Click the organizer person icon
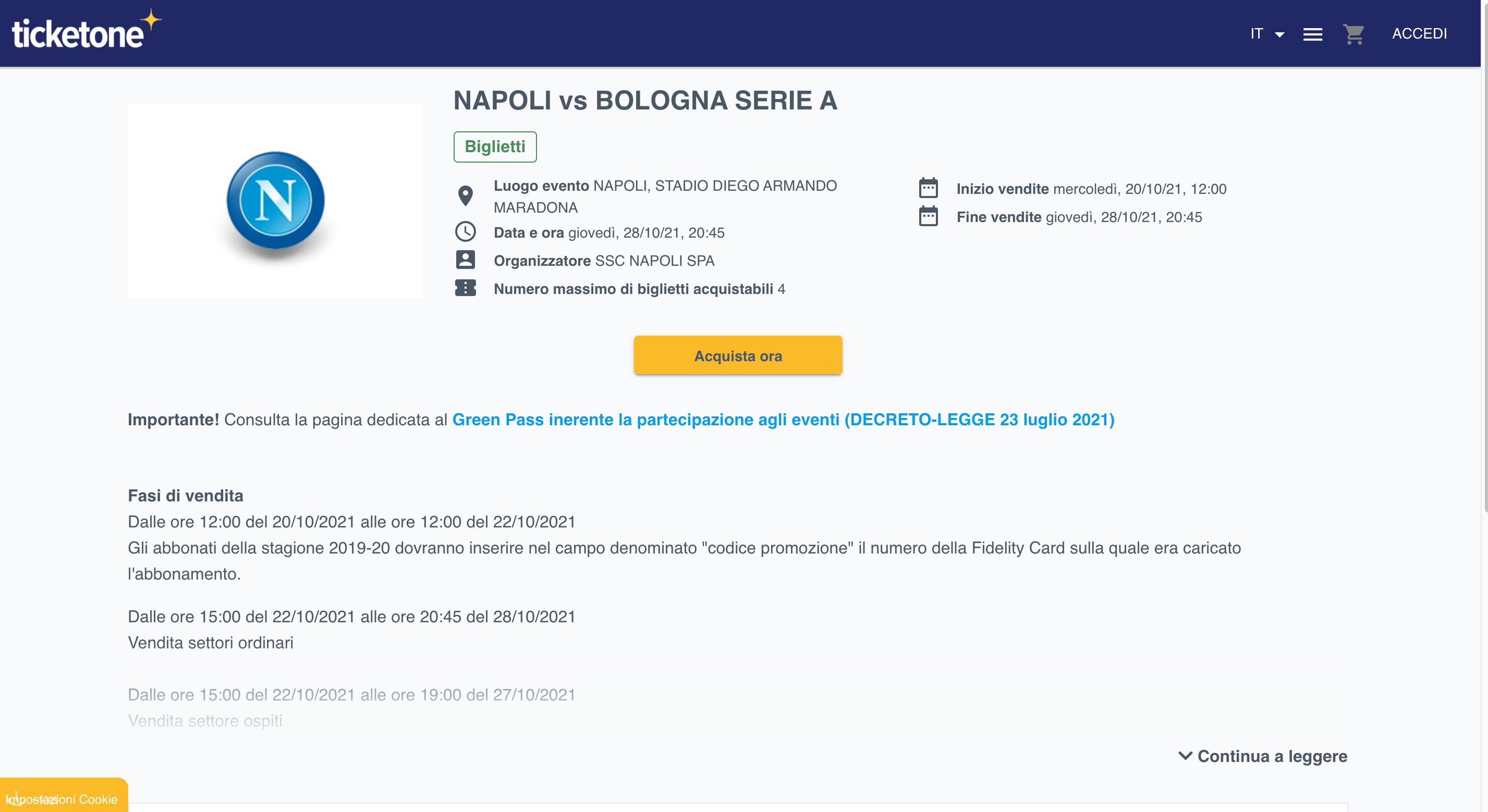1488x812 pixels. (465, 260)
